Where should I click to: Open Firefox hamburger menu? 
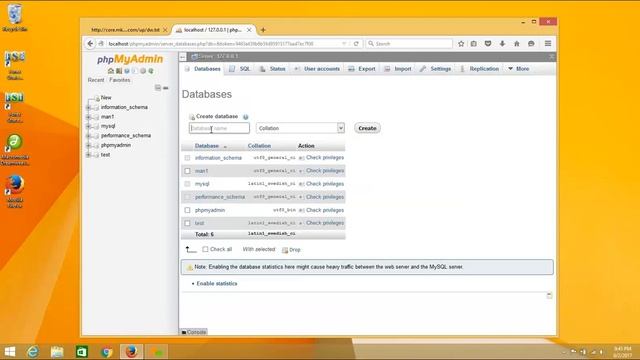point(548,44)
